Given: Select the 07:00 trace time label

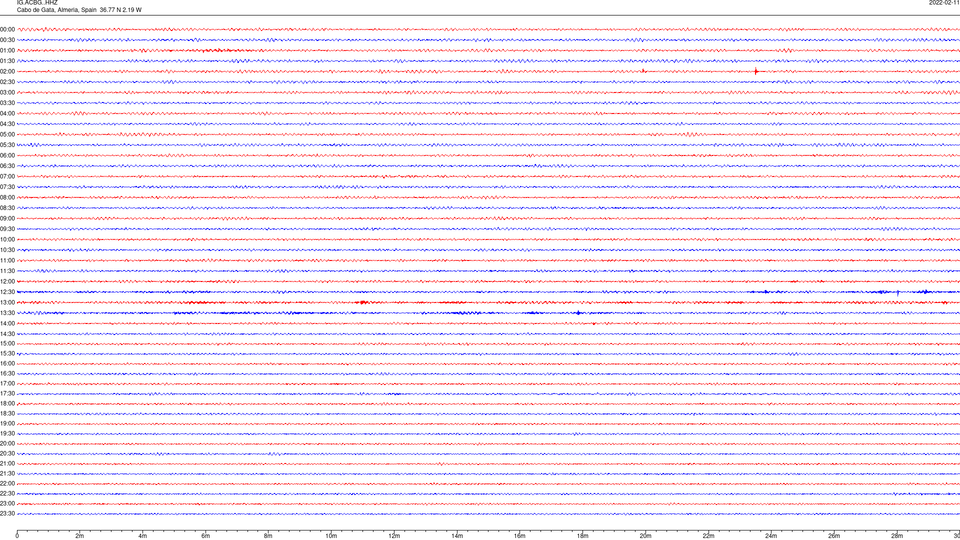Looking at the screenshot, I should coord(7,177).
